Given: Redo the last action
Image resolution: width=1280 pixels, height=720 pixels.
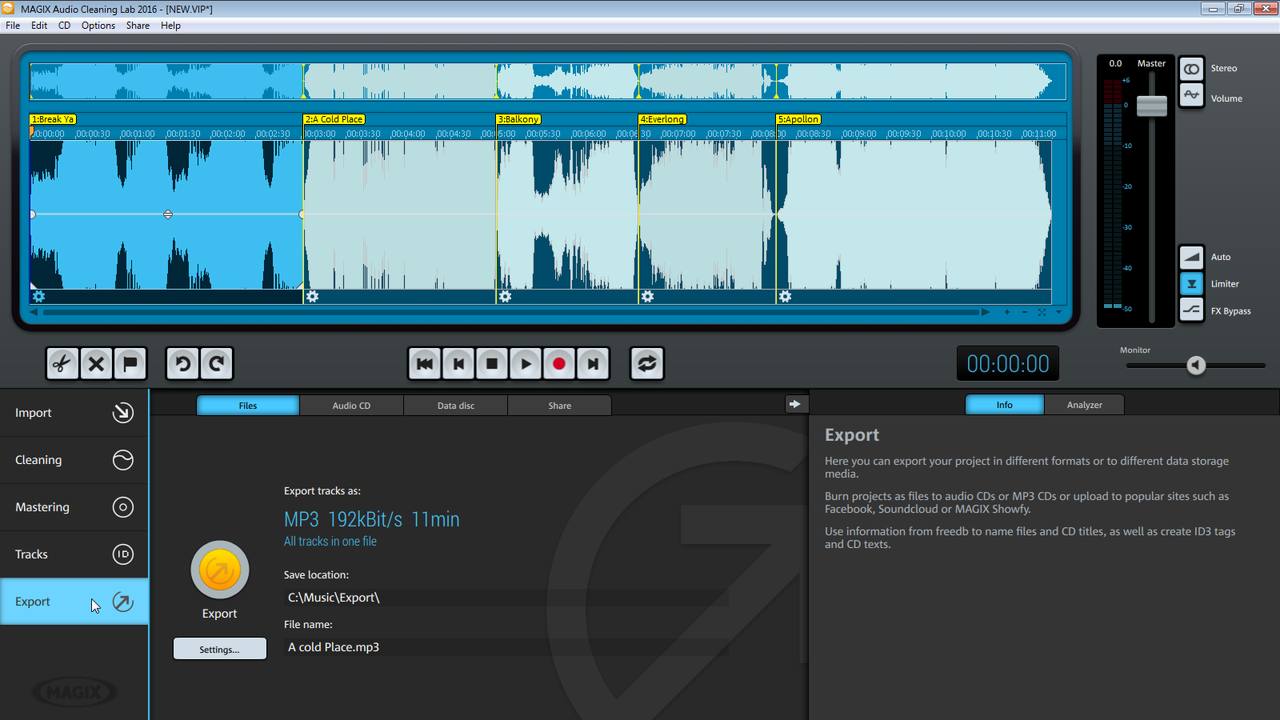Looking at the screenshot, I should [216, 364].
